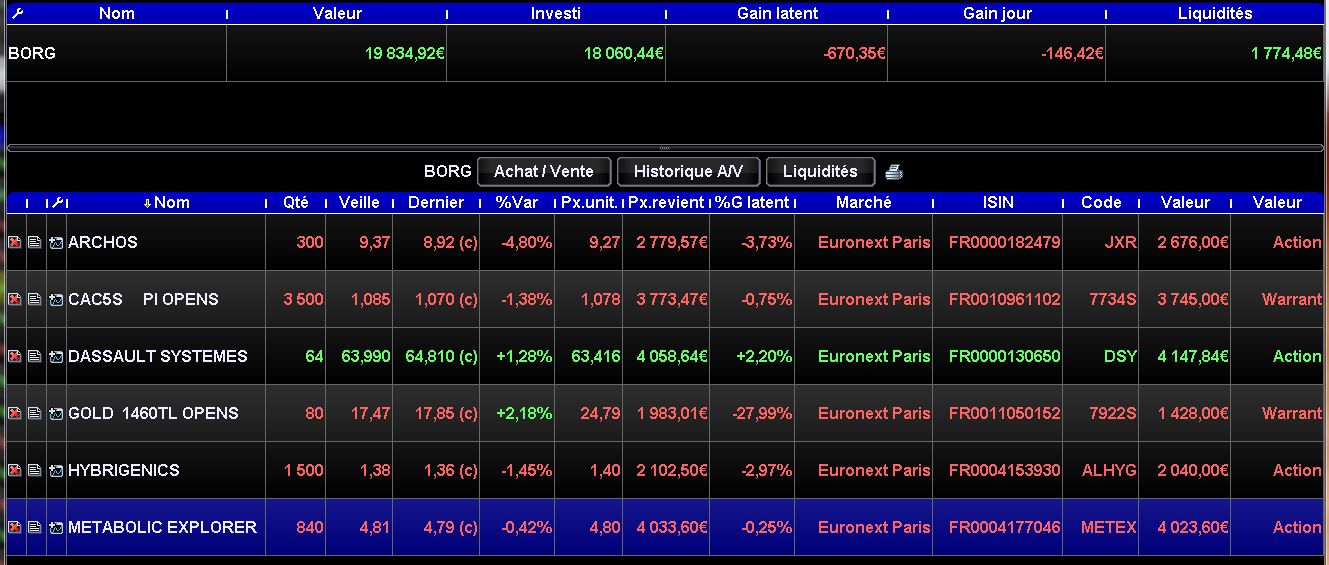Sort positions by the Nom column header
The height and width of the screenshot is (565, 1329).
[x=166, y=202]
